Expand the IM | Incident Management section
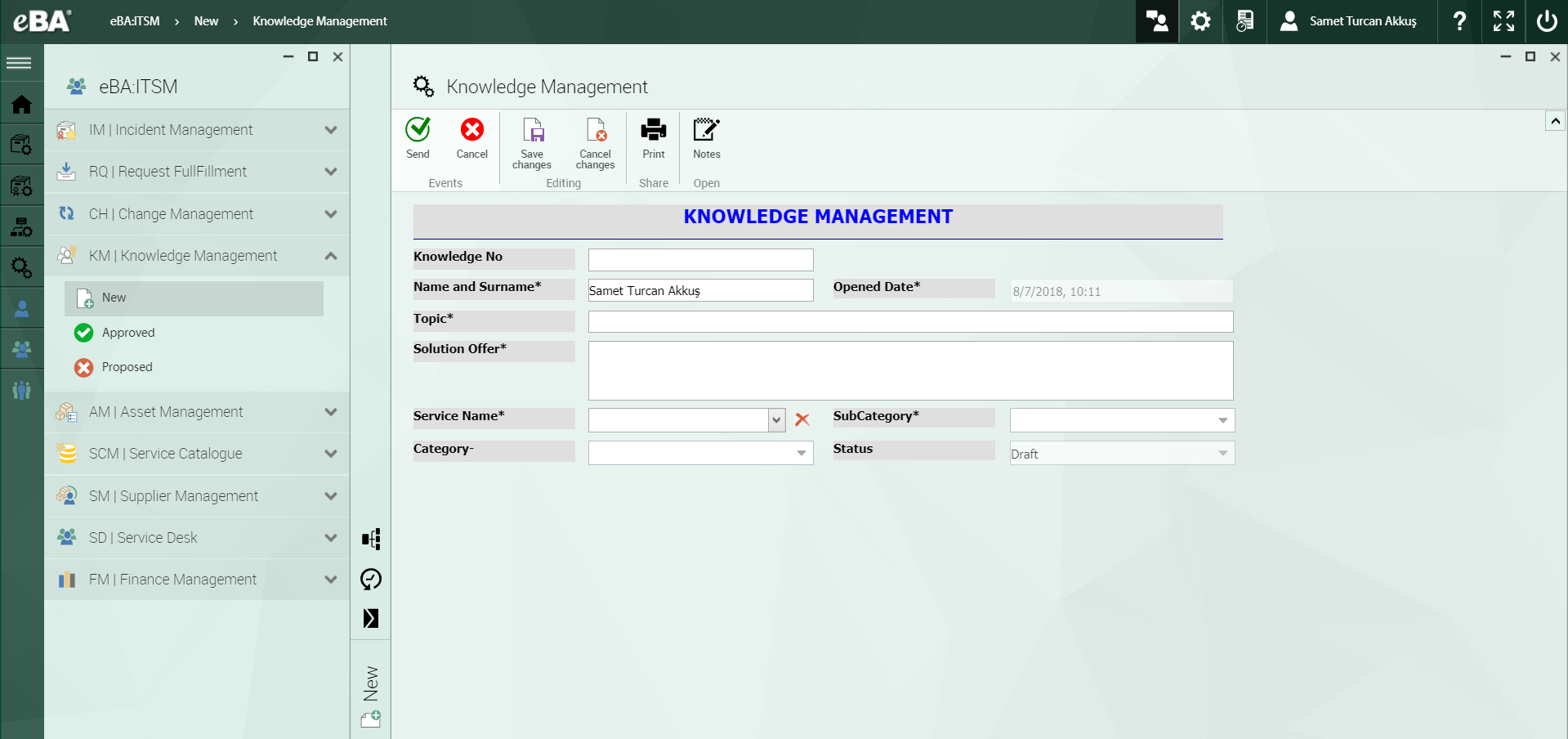This screenshot has height=739, width=1568. [x=197, y=130]
